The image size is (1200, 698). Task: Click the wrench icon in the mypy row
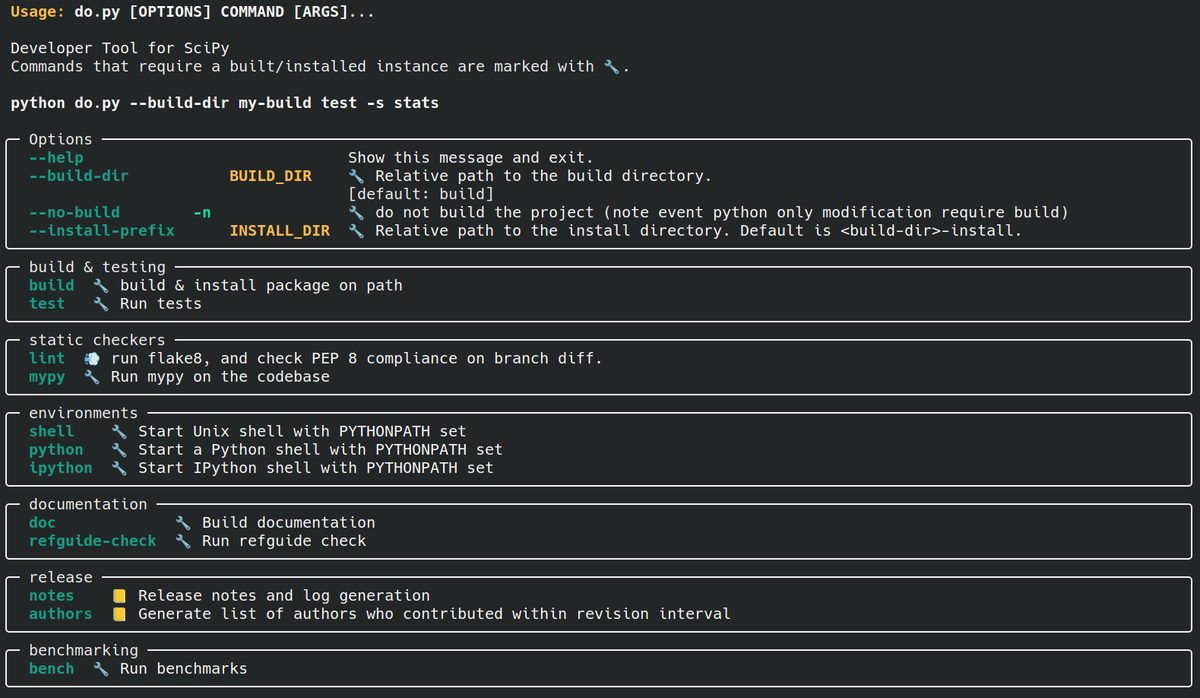(x=91, y=377)
